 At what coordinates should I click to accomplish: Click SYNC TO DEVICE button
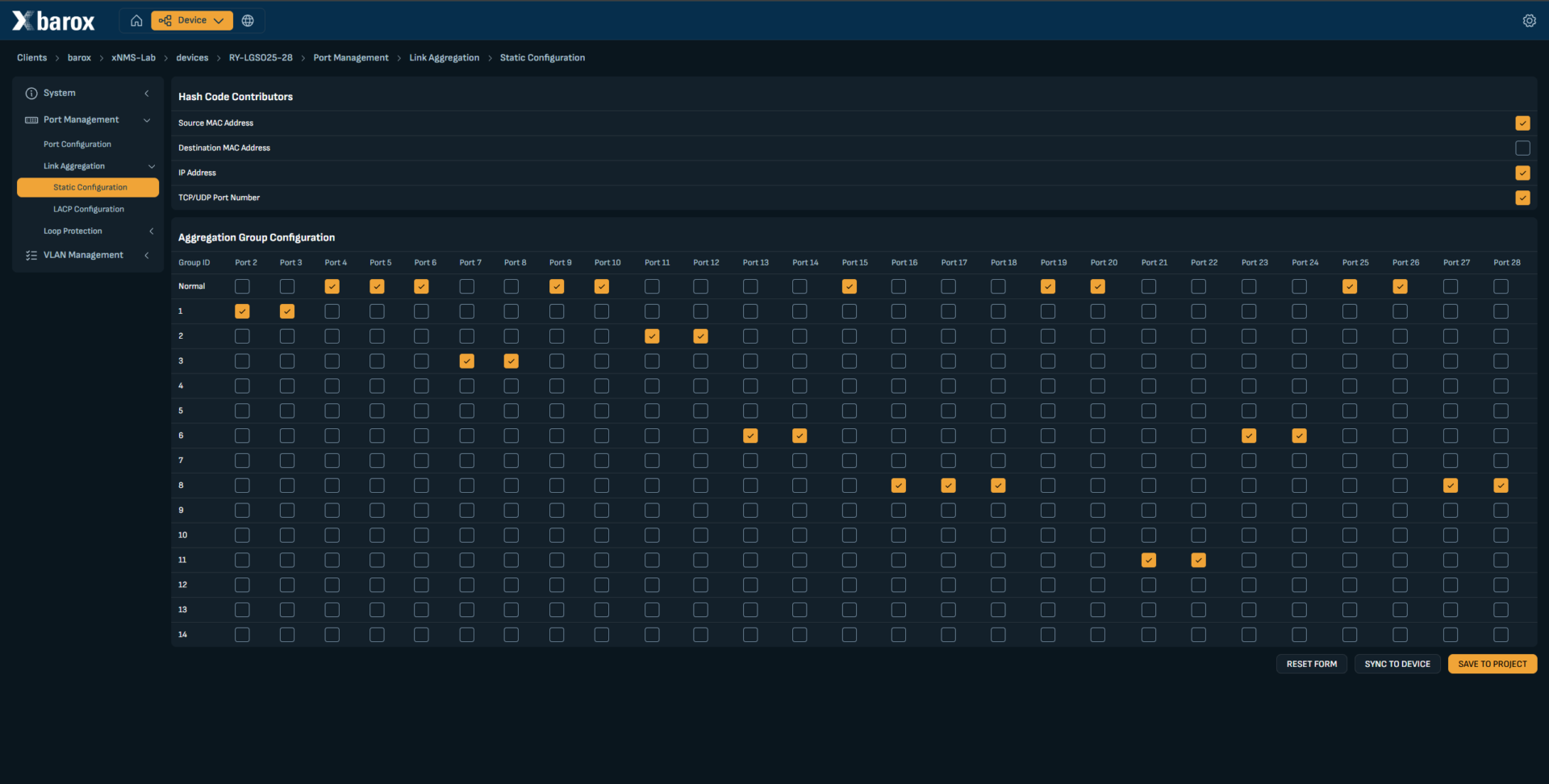1397,664
